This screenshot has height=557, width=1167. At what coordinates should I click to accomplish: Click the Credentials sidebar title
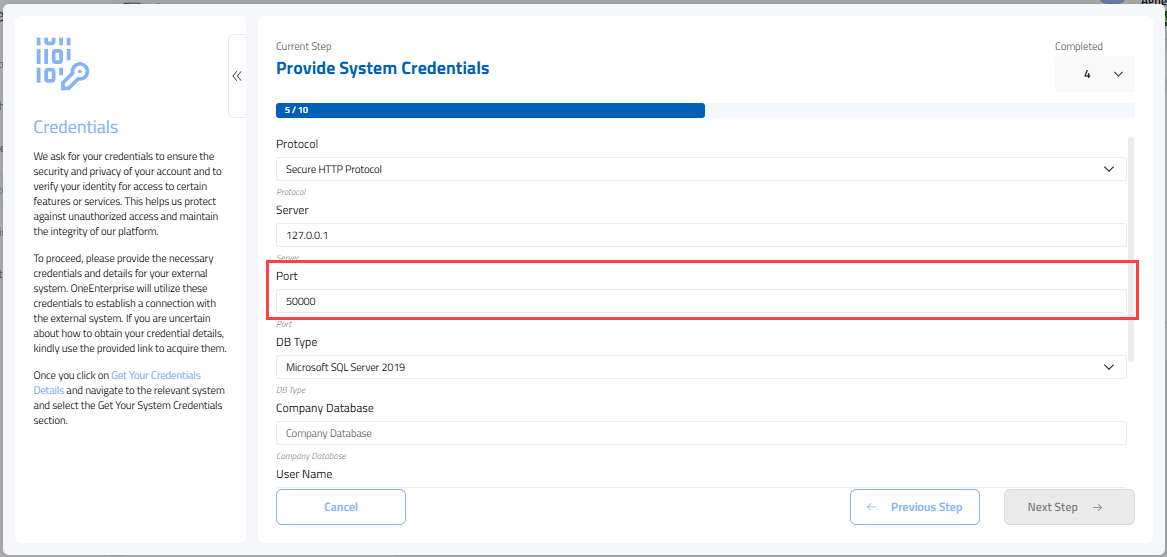pyautogui.click(x=76, y=127)
